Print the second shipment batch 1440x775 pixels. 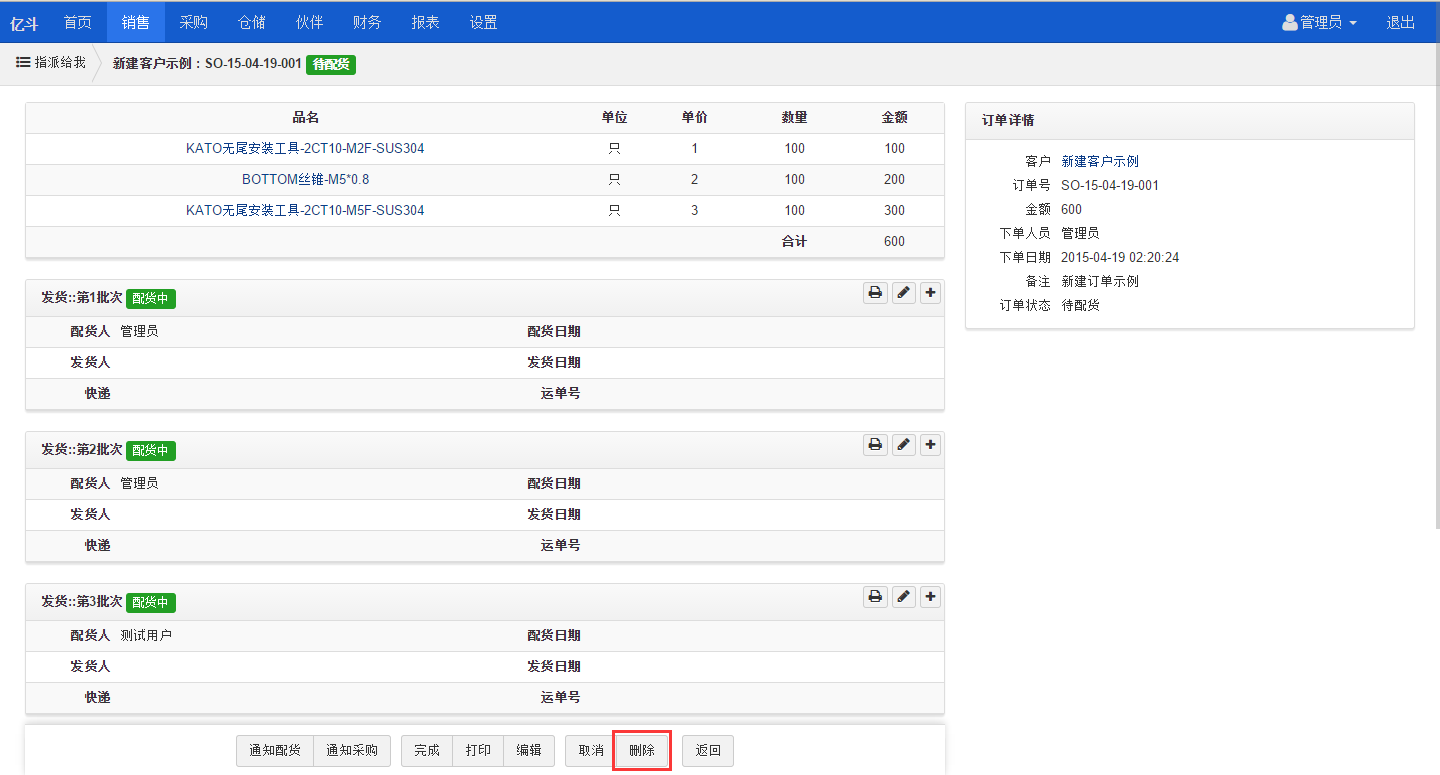[x=875, y=445]
